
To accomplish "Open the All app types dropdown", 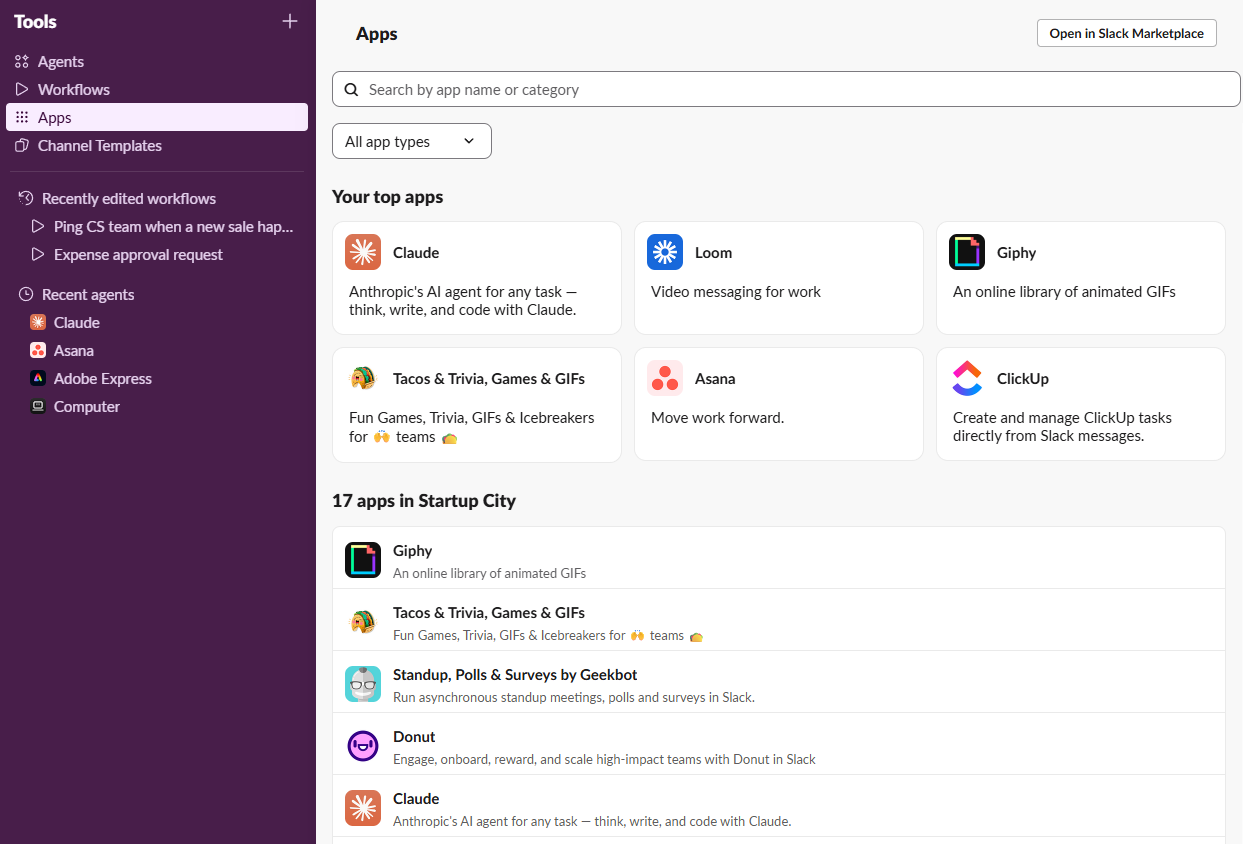I will pos(412,141).
